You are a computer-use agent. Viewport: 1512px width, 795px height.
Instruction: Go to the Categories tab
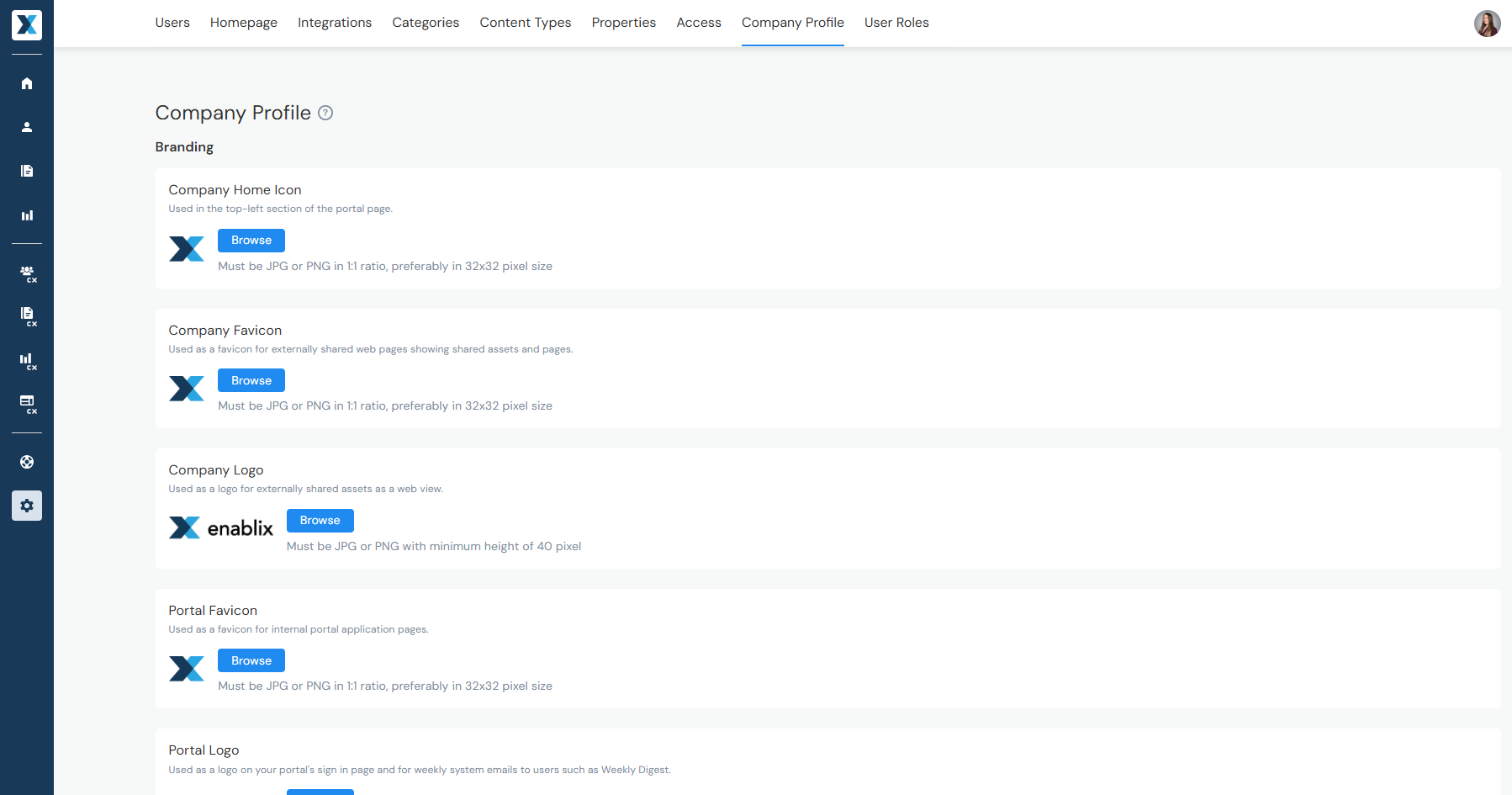coord(426,23)
